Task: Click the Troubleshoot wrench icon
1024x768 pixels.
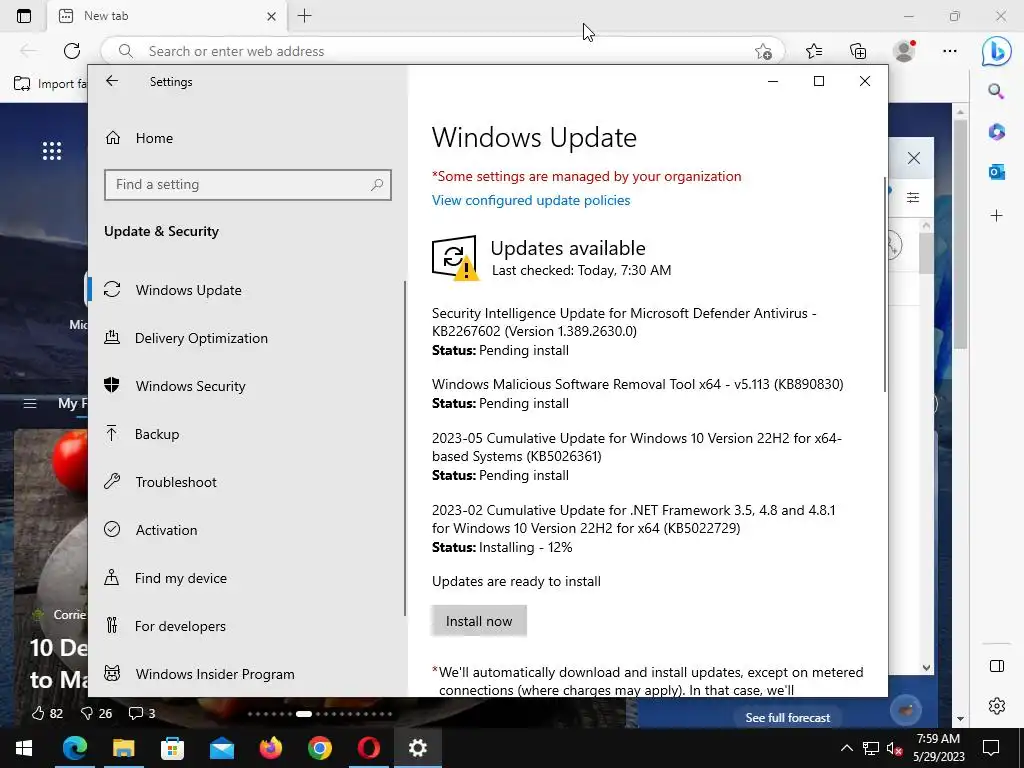Action: click(x=112, y=481)
